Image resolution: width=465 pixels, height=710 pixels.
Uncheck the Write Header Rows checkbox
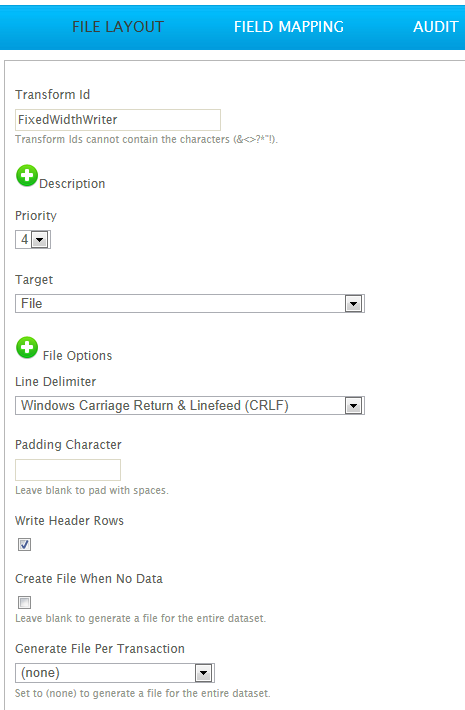pos(24,544)
